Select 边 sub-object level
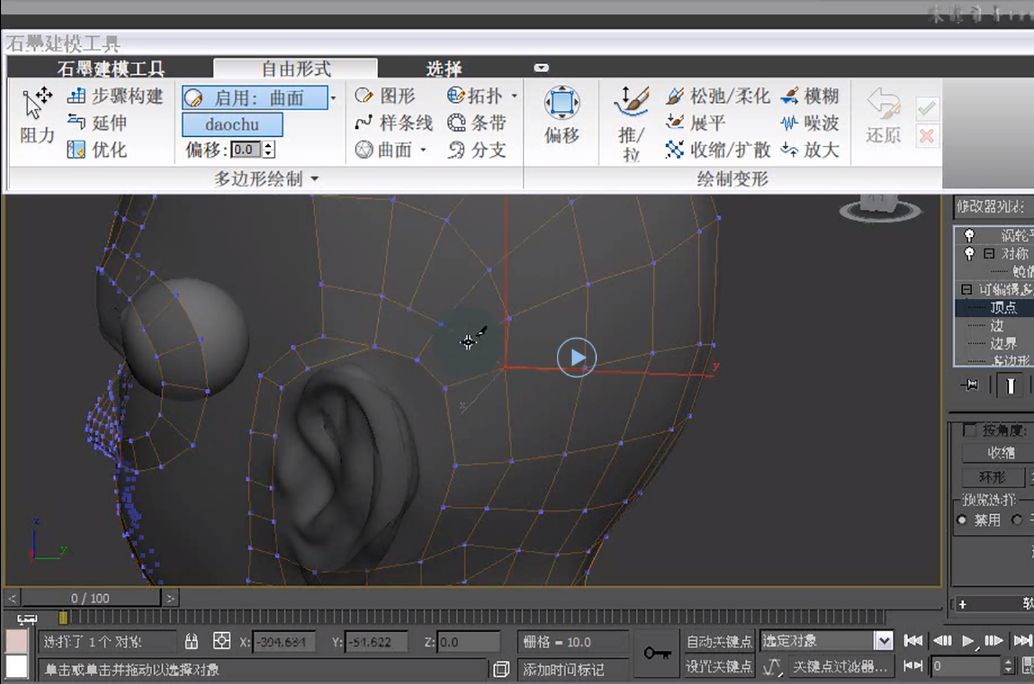The height and width of the screenshot is (684, 1034). (996, 325)
